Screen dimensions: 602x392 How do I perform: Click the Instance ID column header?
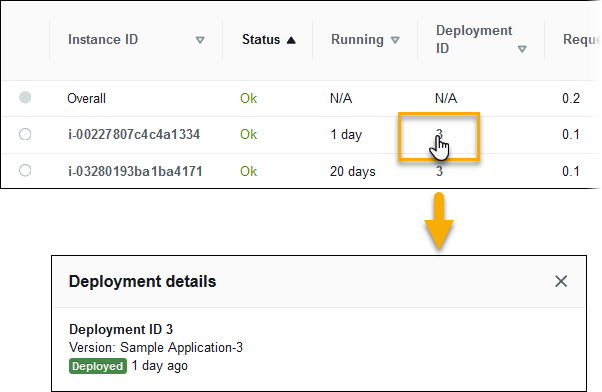tap(103, 40)
